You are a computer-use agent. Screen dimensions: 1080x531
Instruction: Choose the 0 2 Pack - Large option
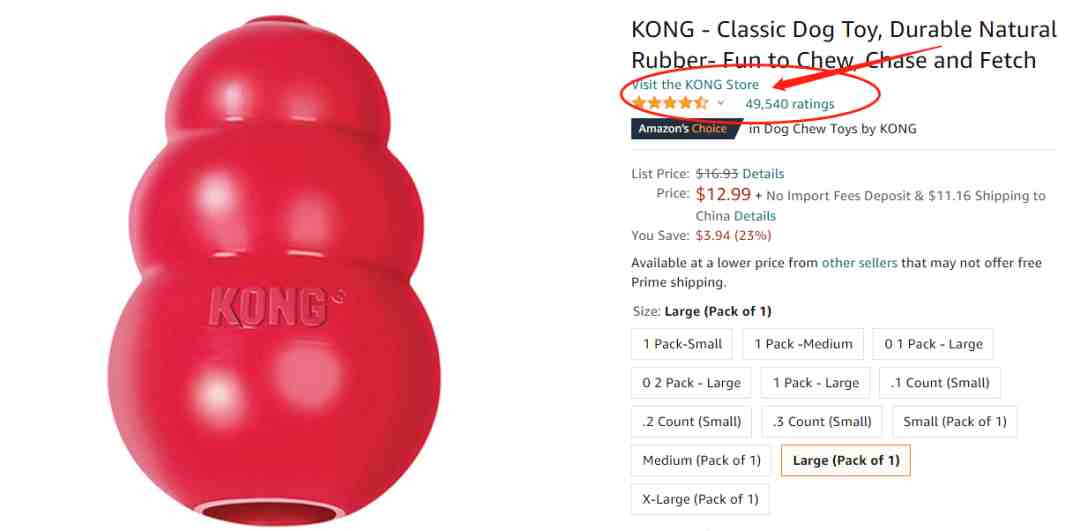coord(691,383)
